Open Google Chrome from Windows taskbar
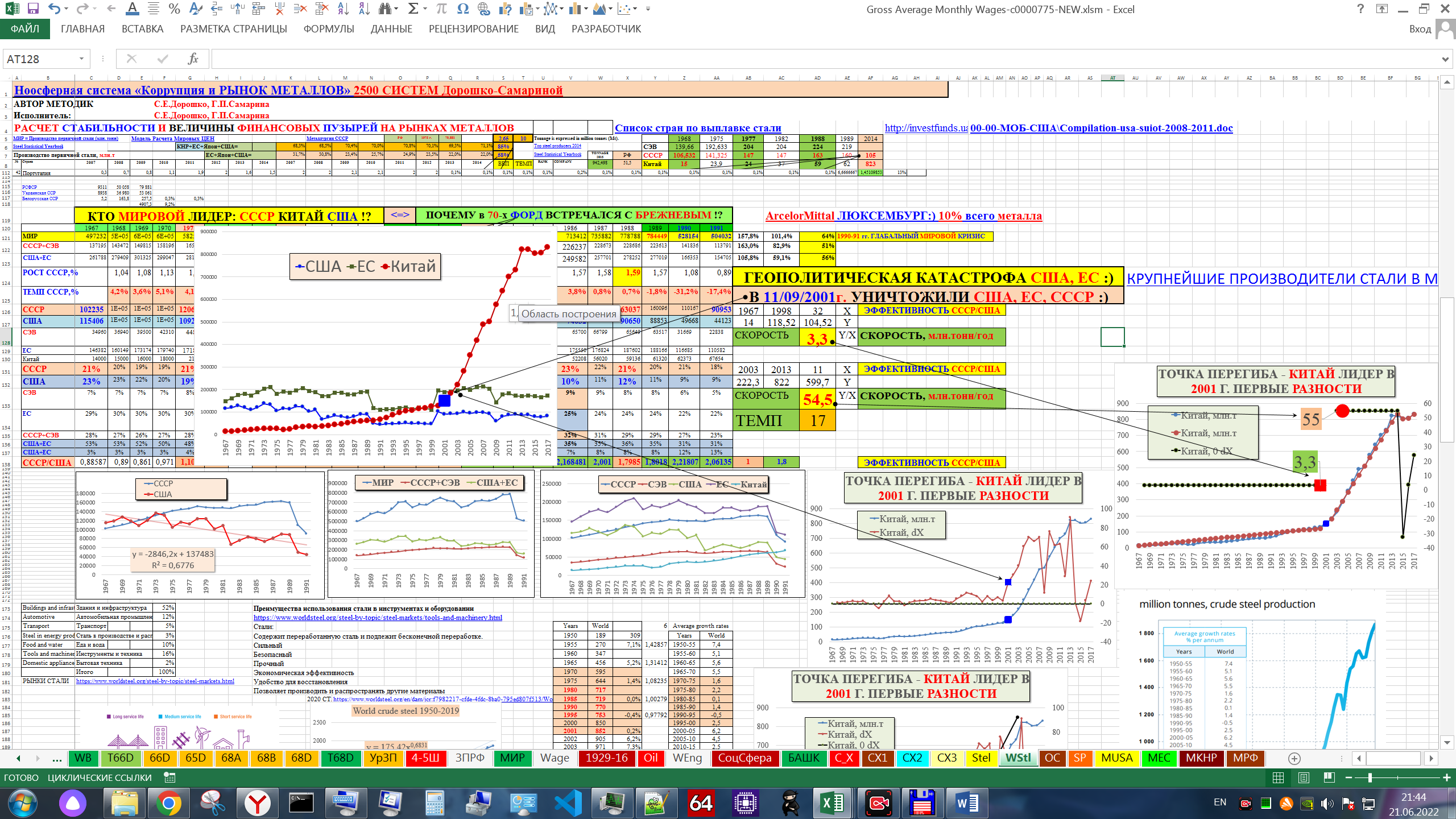Screen dimensions: 1456x819 click(x=168, y=803)
